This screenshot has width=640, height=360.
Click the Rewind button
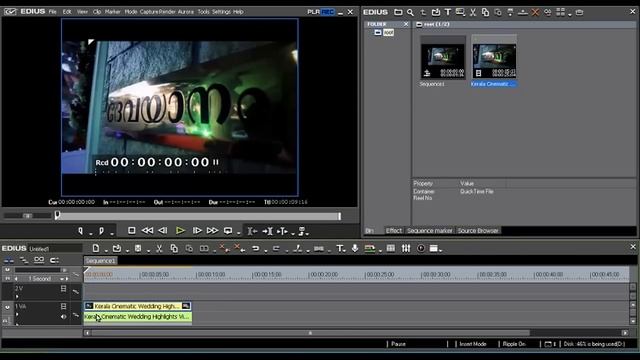[x=147, y=231]
